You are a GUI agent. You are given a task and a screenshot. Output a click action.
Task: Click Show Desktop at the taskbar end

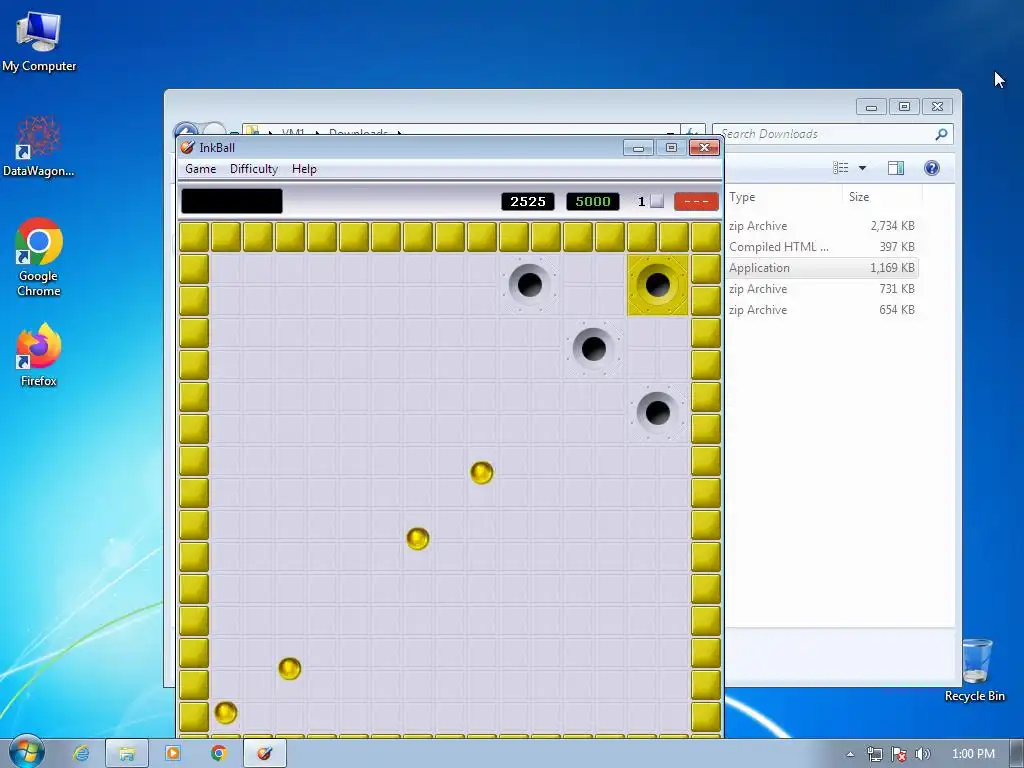[1017, 754]
